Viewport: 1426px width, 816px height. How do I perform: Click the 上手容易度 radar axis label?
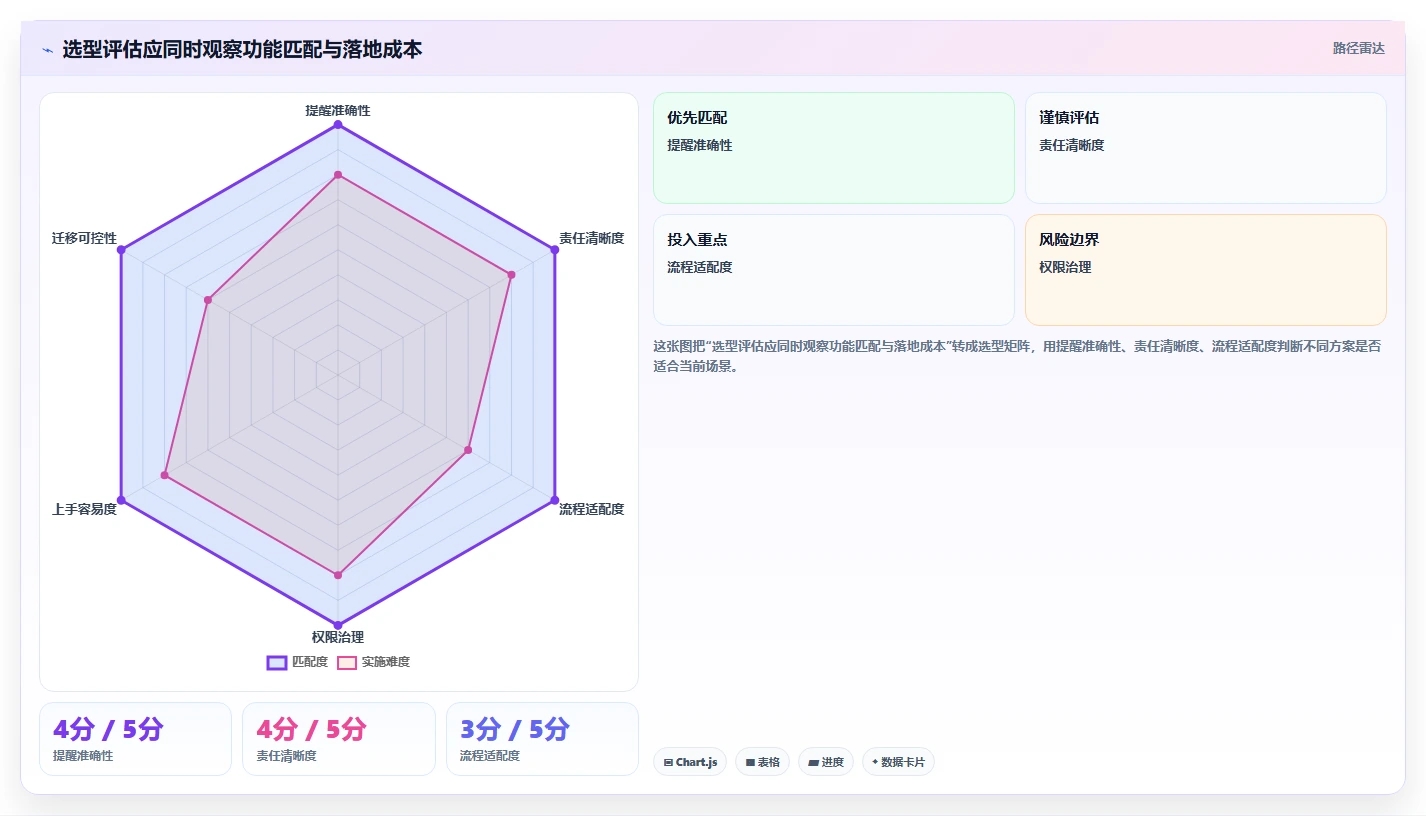tap(84, 509)
